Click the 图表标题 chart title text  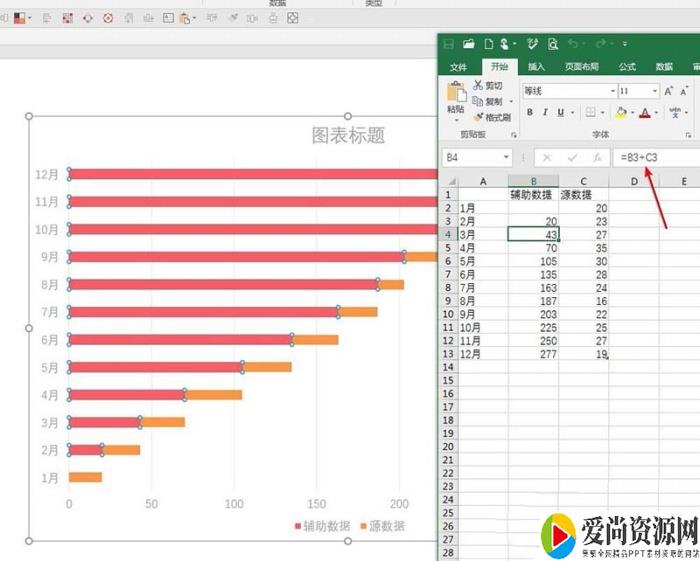click(348, 136)
